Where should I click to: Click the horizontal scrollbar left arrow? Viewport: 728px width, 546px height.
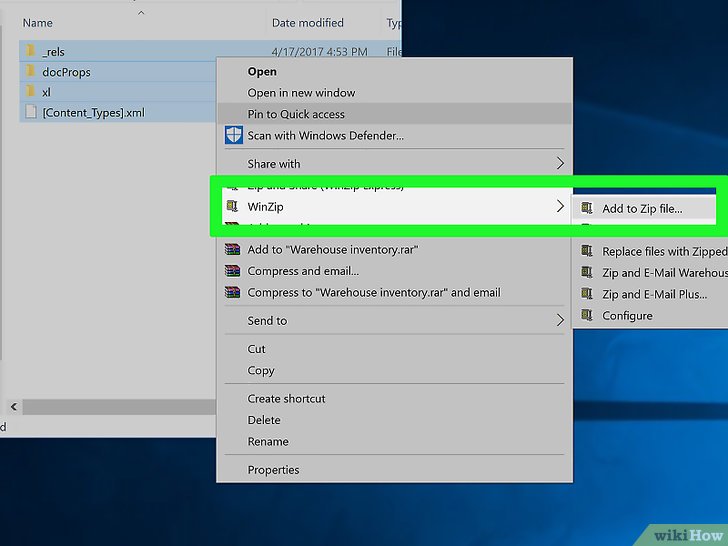click(13, 407)
